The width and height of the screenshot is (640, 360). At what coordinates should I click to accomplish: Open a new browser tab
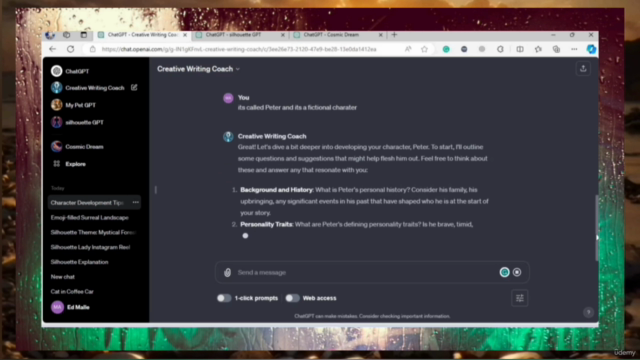click(394, 35)
